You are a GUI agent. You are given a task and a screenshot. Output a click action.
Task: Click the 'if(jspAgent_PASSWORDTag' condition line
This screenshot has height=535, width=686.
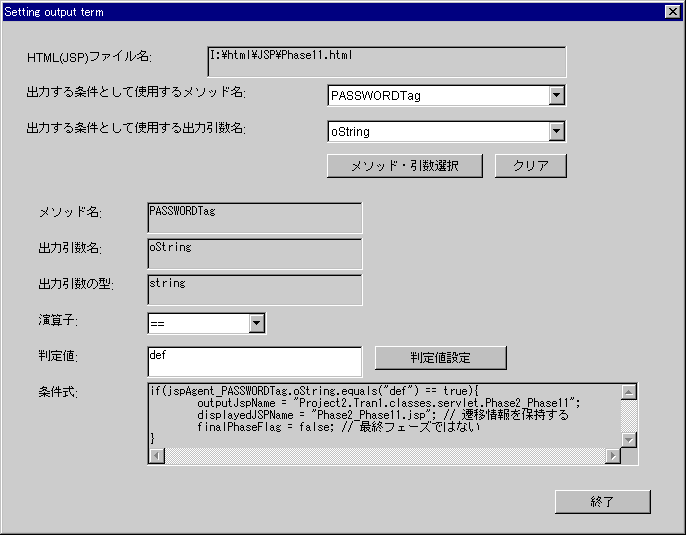(315, 391)
